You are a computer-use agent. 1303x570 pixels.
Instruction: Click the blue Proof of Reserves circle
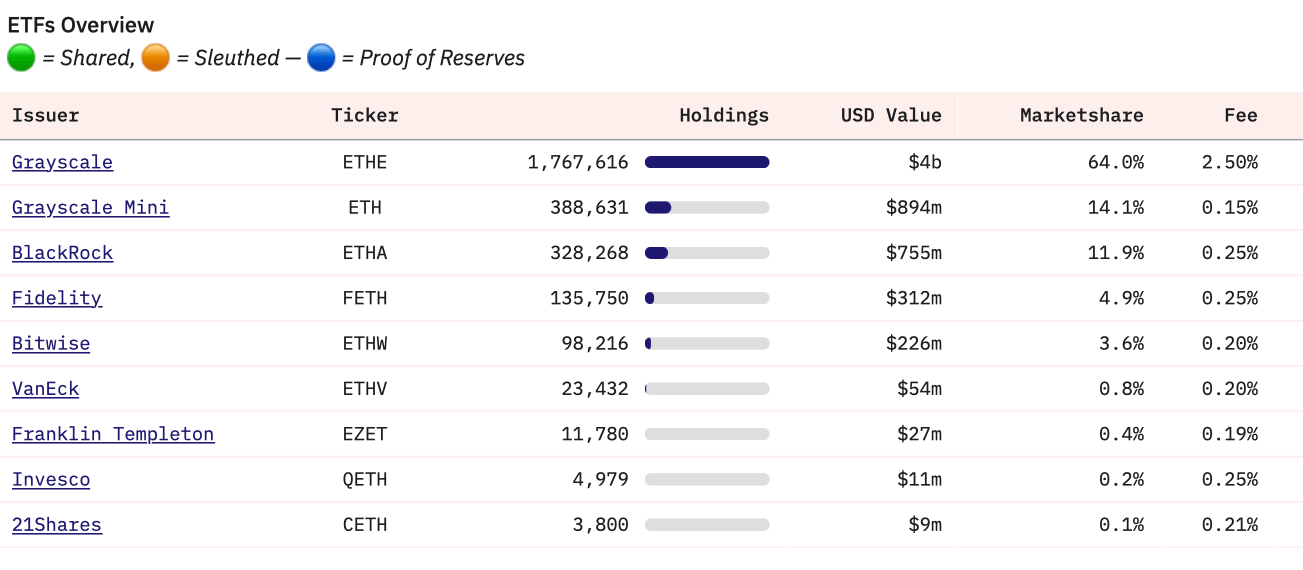(321, 58)
